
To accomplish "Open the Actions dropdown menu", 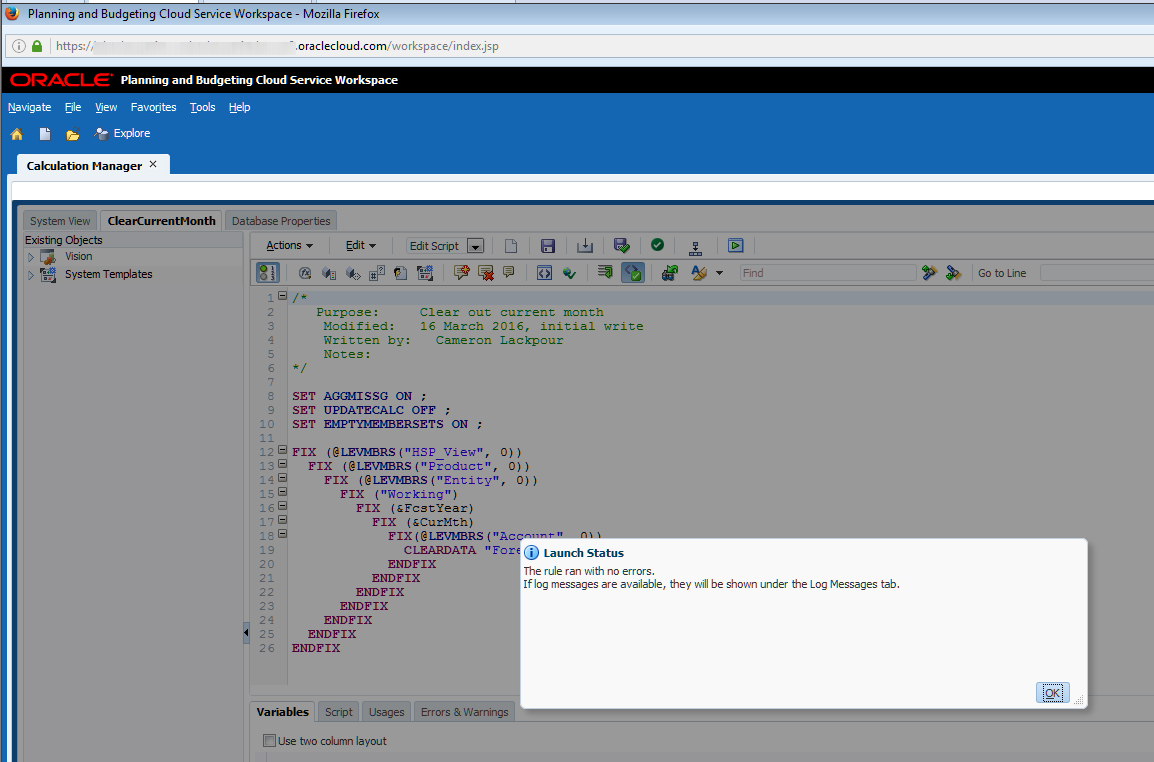I will click(x=289, y=246).
